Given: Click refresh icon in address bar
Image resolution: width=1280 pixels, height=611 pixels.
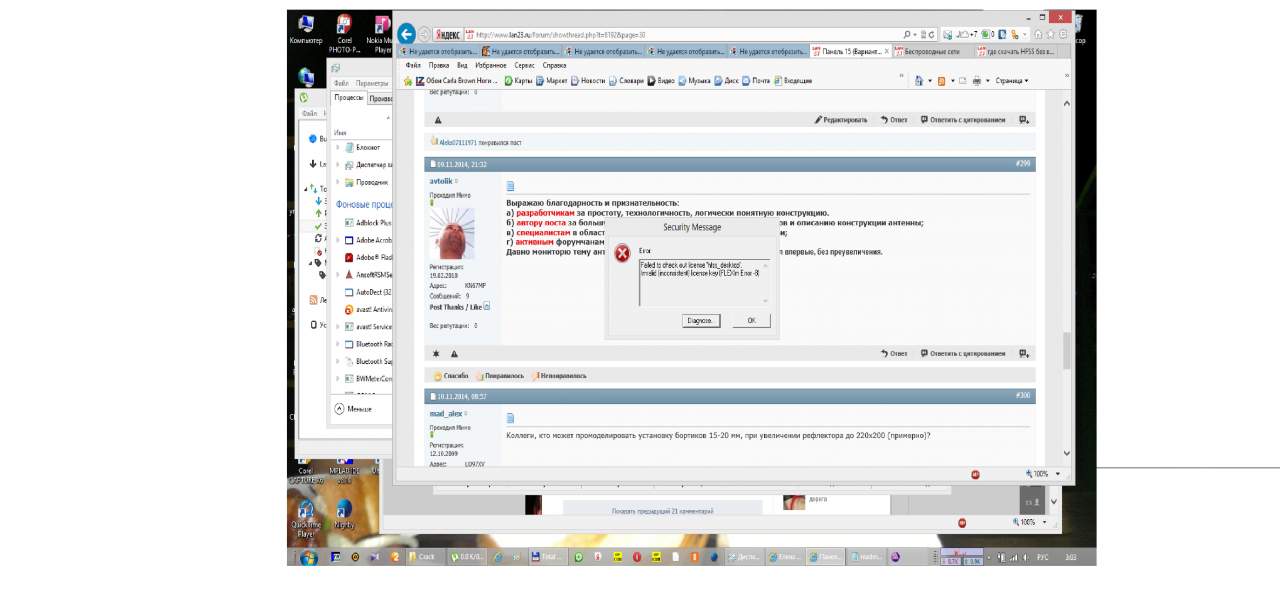Looking at the screenshot, I should coord(932,34).
